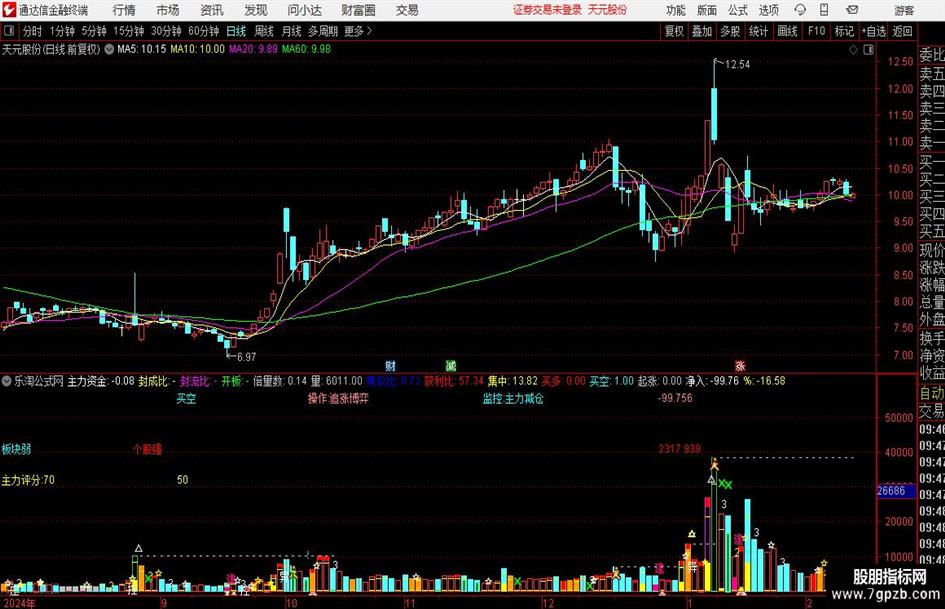945x609 pixels.
Task: Click the Tongdaxin red logo icon
Action: [8, 10]
